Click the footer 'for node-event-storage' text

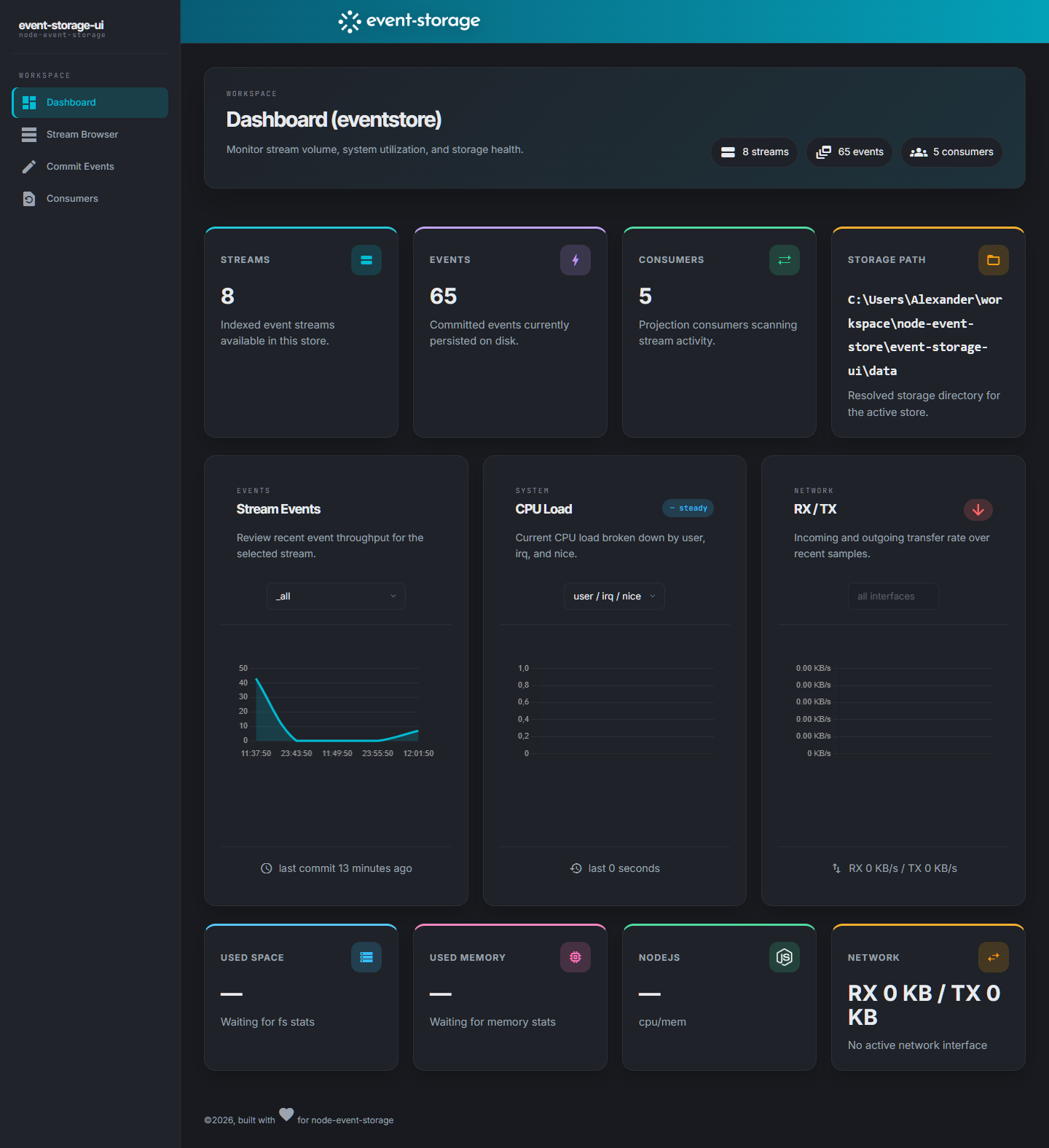tap(345, 1120)
